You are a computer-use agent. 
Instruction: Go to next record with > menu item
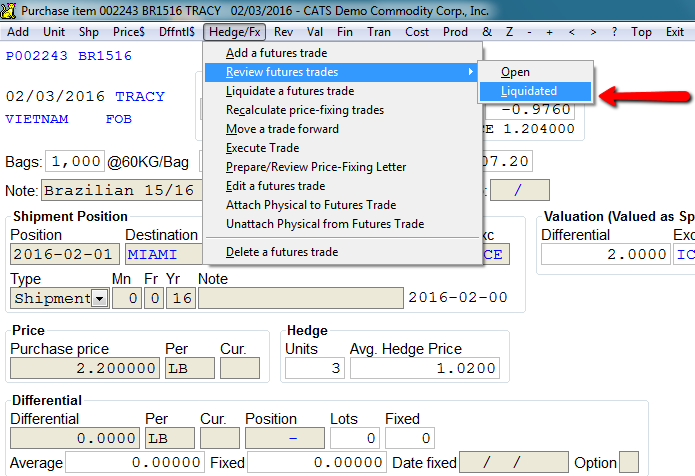pos(593,32)
